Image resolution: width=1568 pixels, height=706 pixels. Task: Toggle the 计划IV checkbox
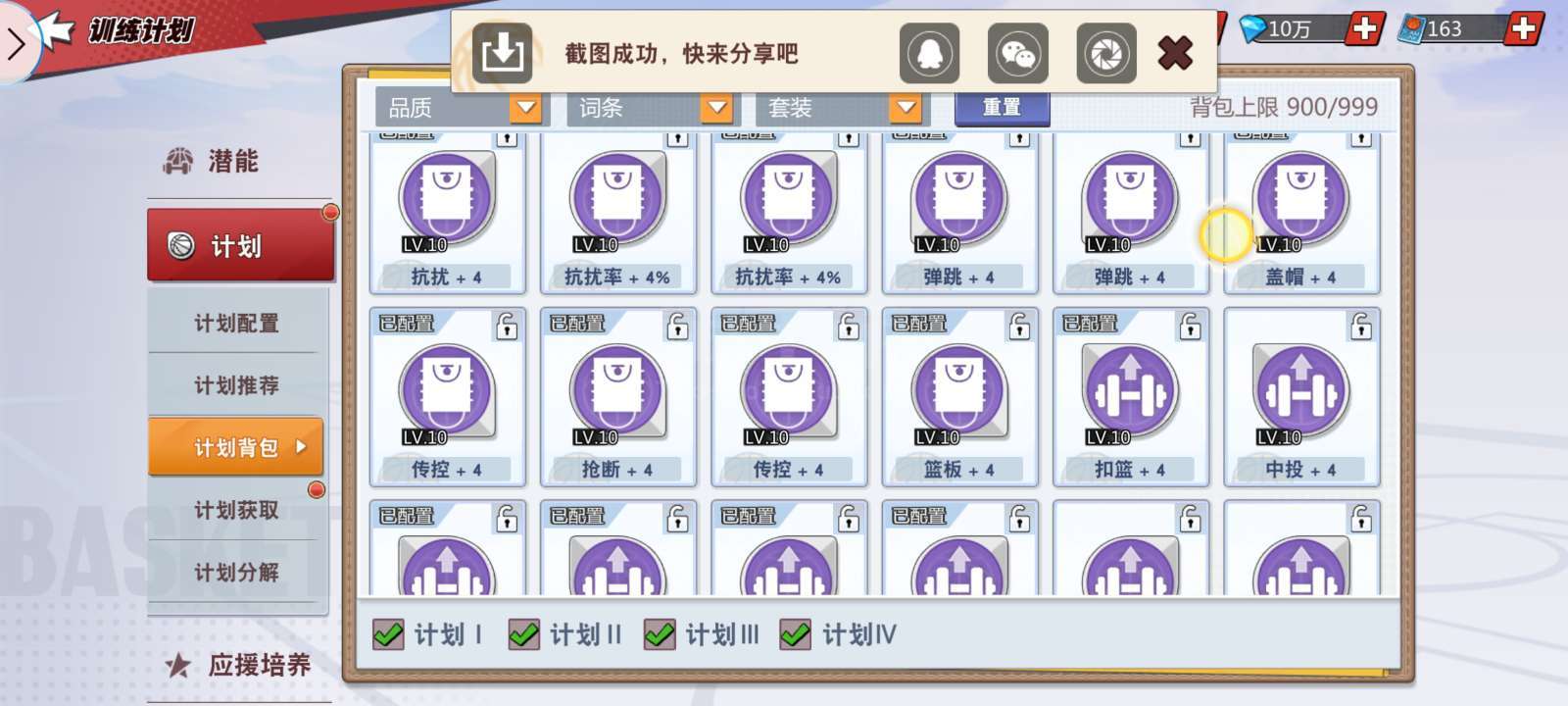795,635
